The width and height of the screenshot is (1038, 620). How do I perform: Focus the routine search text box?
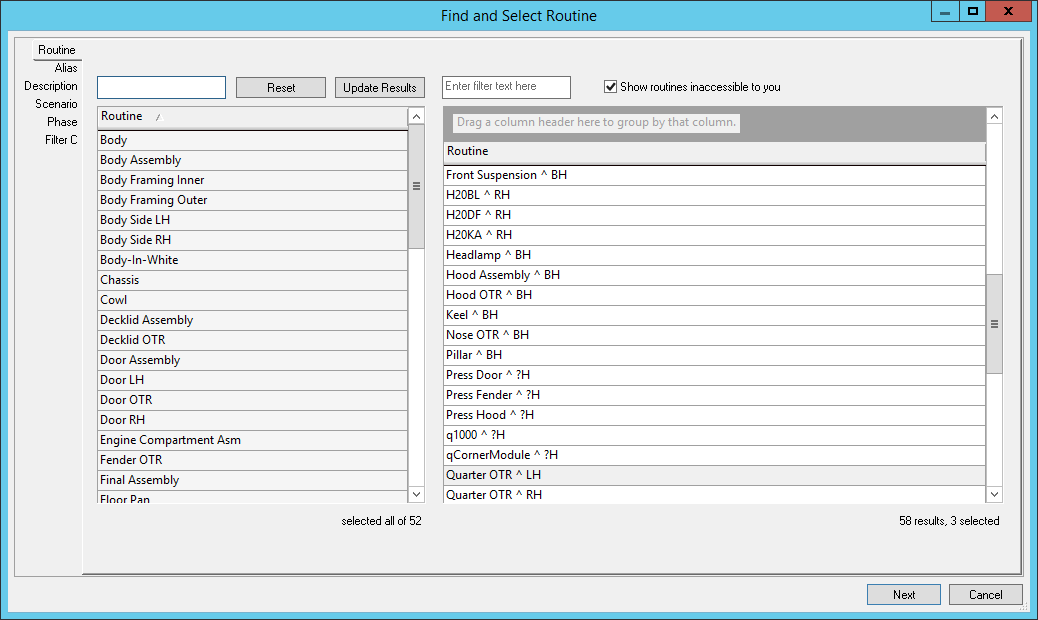(161, 88)
